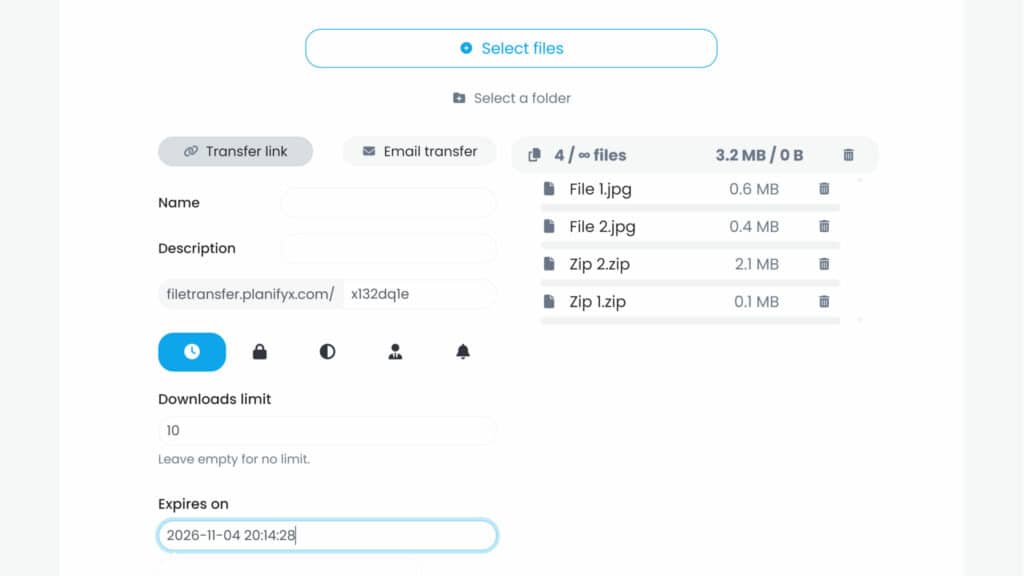Viewport: 1024px width, 576px height.
Task: Open the password lock settings tab
Action: [260, 352]
